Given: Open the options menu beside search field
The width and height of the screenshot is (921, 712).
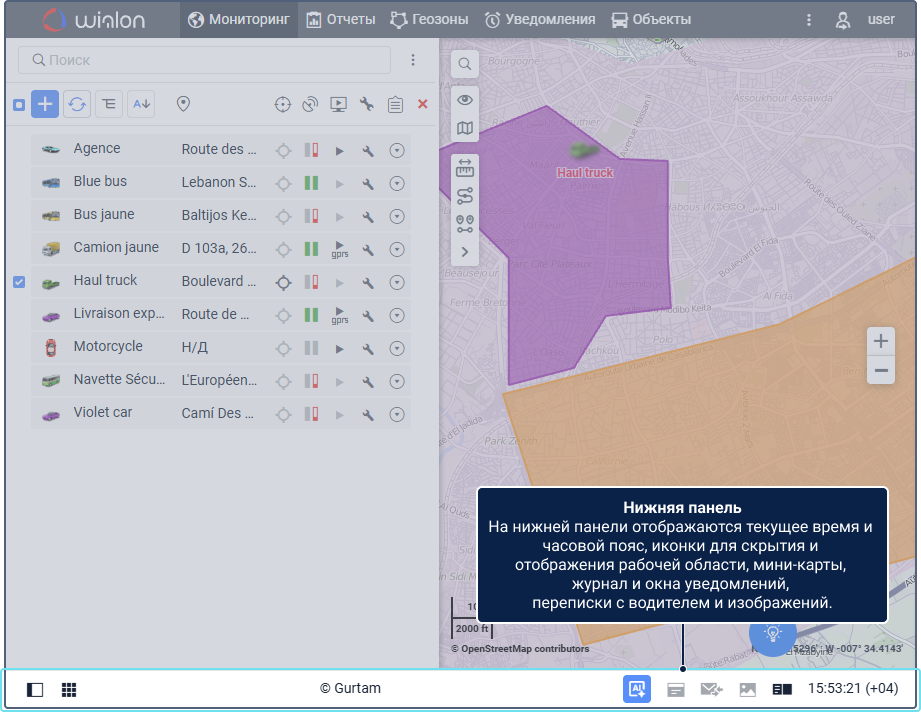Looking at the screenshot, I should (x=413, y=60).
